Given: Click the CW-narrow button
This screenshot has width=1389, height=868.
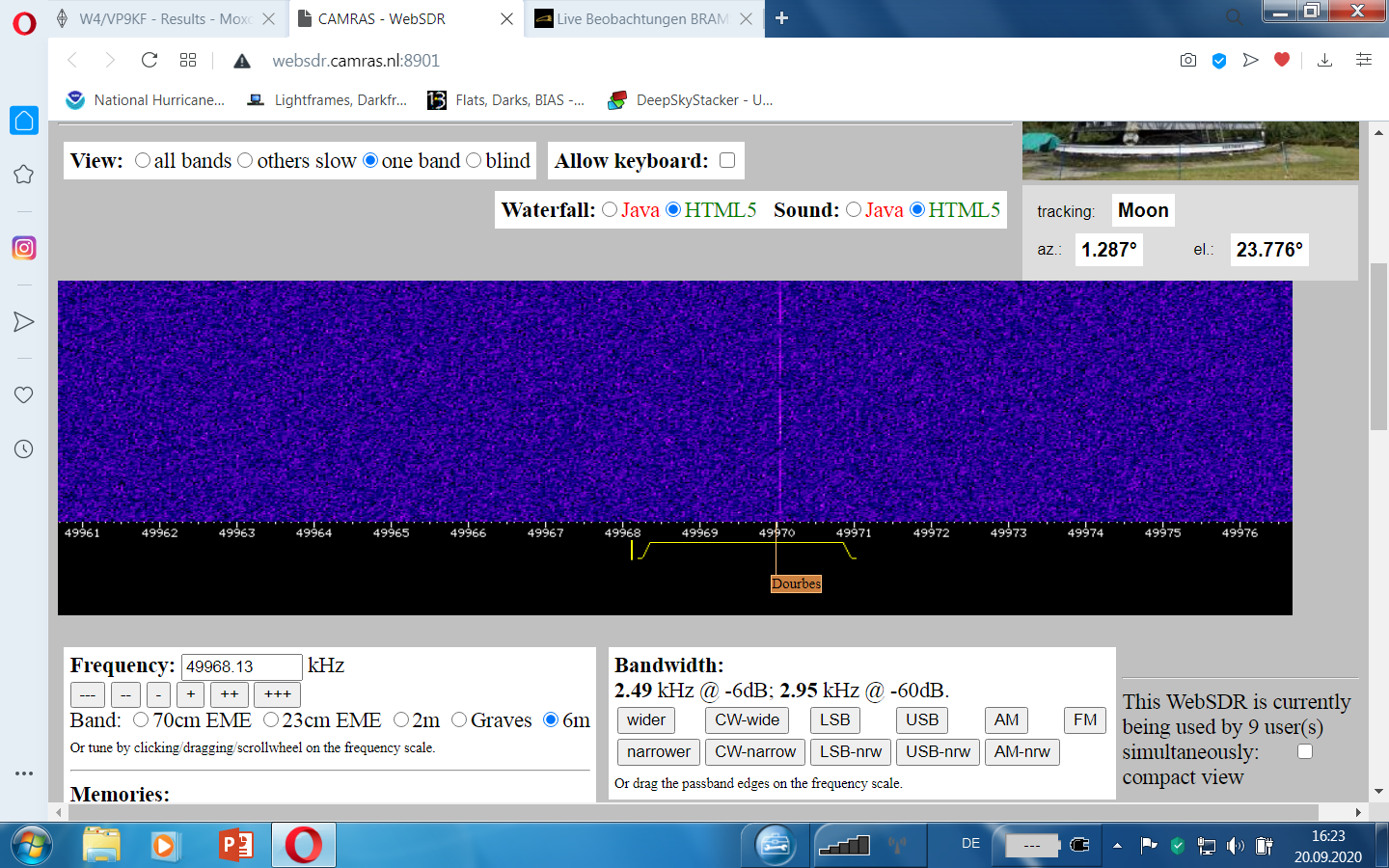Looking at the screenshot, I should pos(755,751).
